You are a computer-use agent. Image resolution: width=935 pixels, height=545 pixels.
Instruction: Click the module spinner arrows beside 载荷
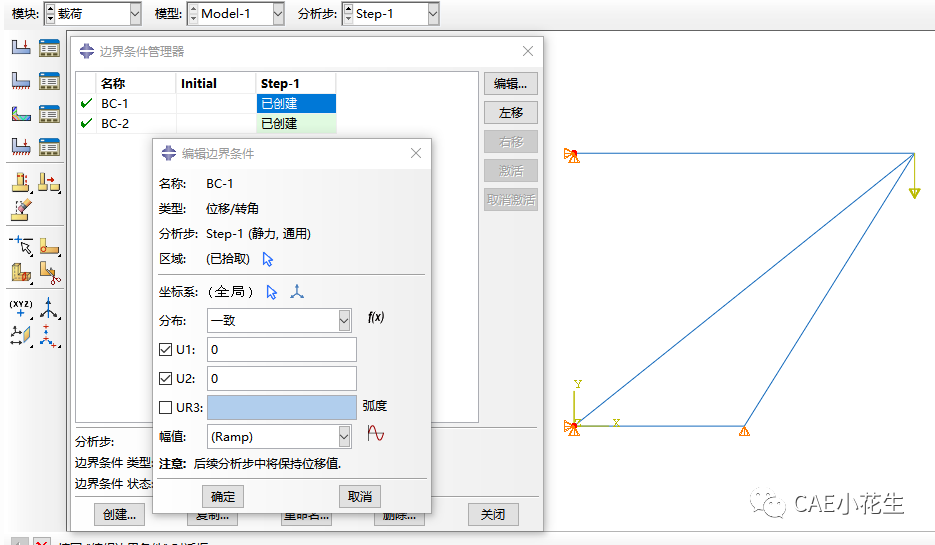click(50, 14)
